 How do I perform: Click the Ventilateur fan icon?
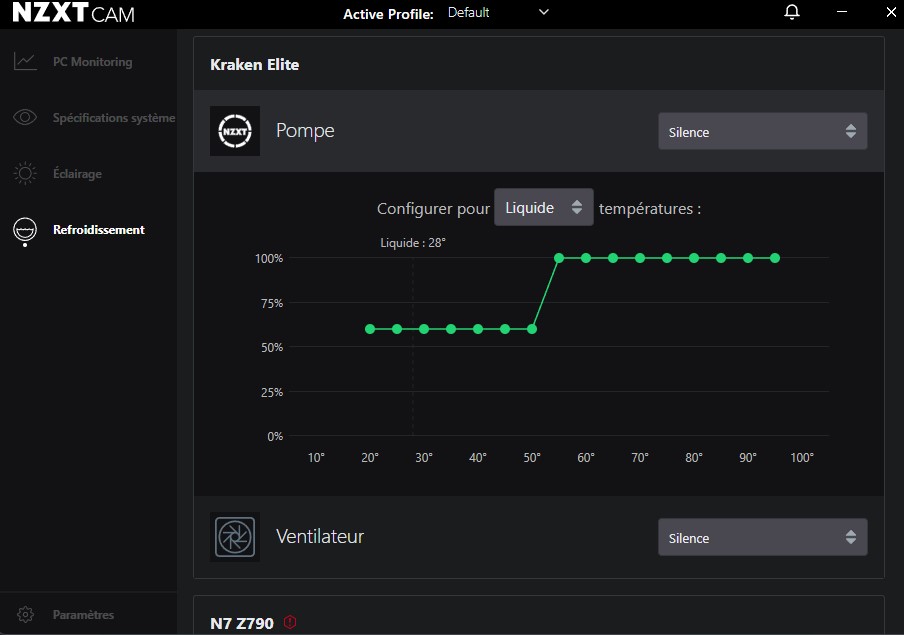pyautogui.click(x=235, y=537)
